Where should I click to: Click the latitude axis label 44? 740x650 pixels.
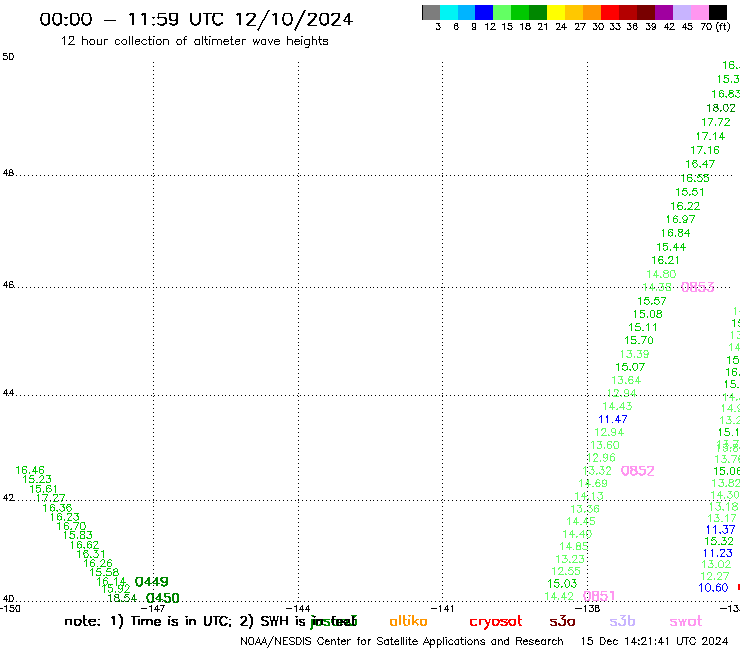point(8,393)
